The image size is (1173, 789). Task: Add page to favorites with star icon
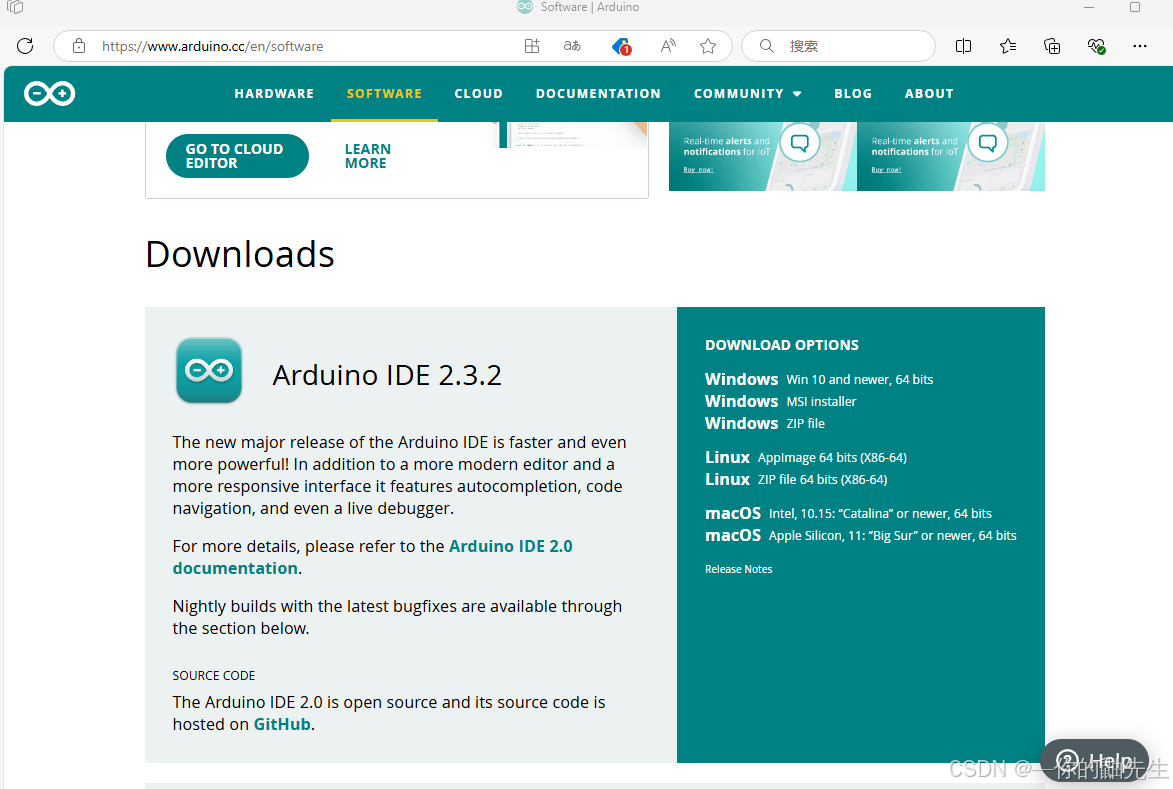click(708, 46)
